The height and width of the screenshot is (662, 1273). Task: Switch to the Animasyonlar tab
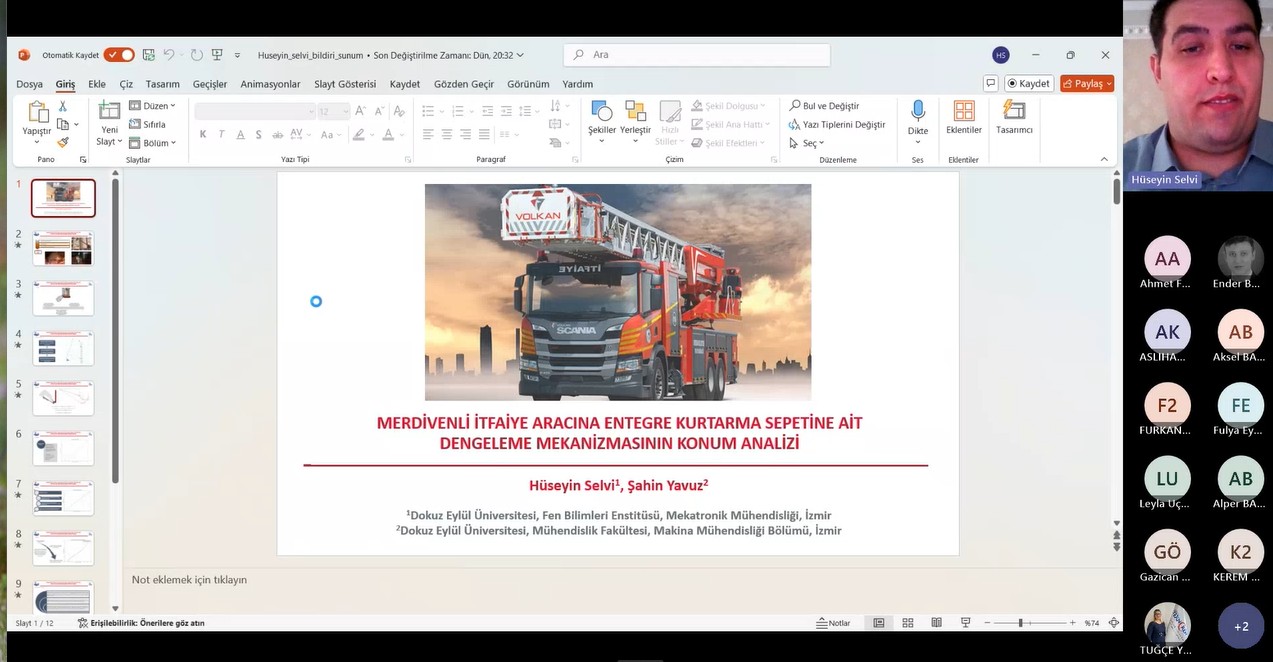click(270, 84)
